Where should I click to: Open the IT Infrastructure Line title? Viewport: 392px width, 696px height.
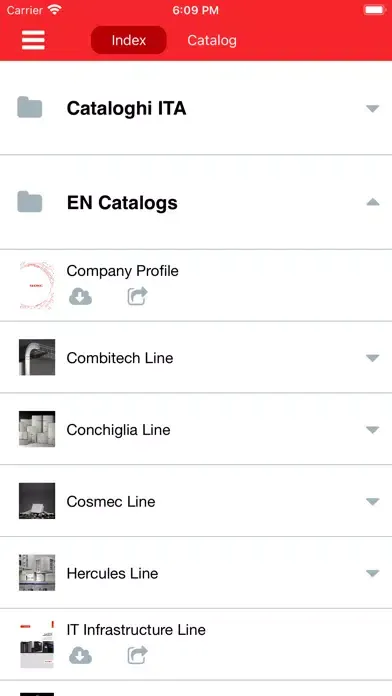point(136,629)
